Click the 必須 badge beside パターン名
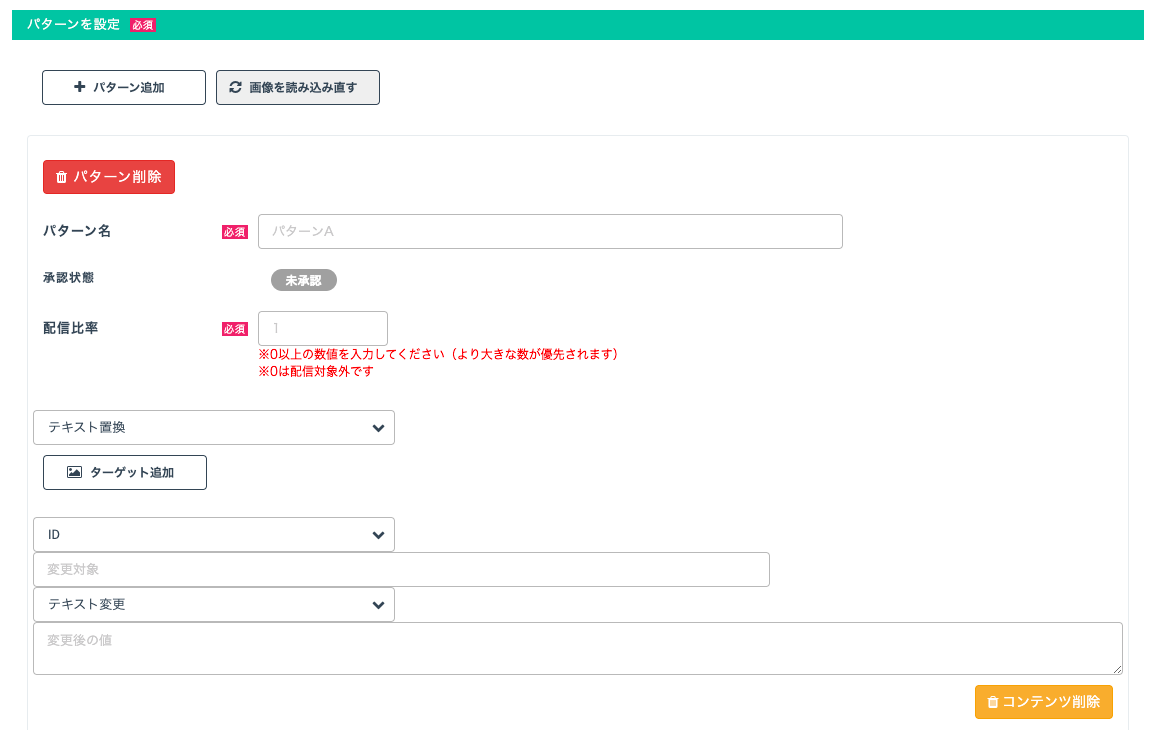Image resolution: width=1154 pixels, height=730 pixels. [x=234, y=232]
